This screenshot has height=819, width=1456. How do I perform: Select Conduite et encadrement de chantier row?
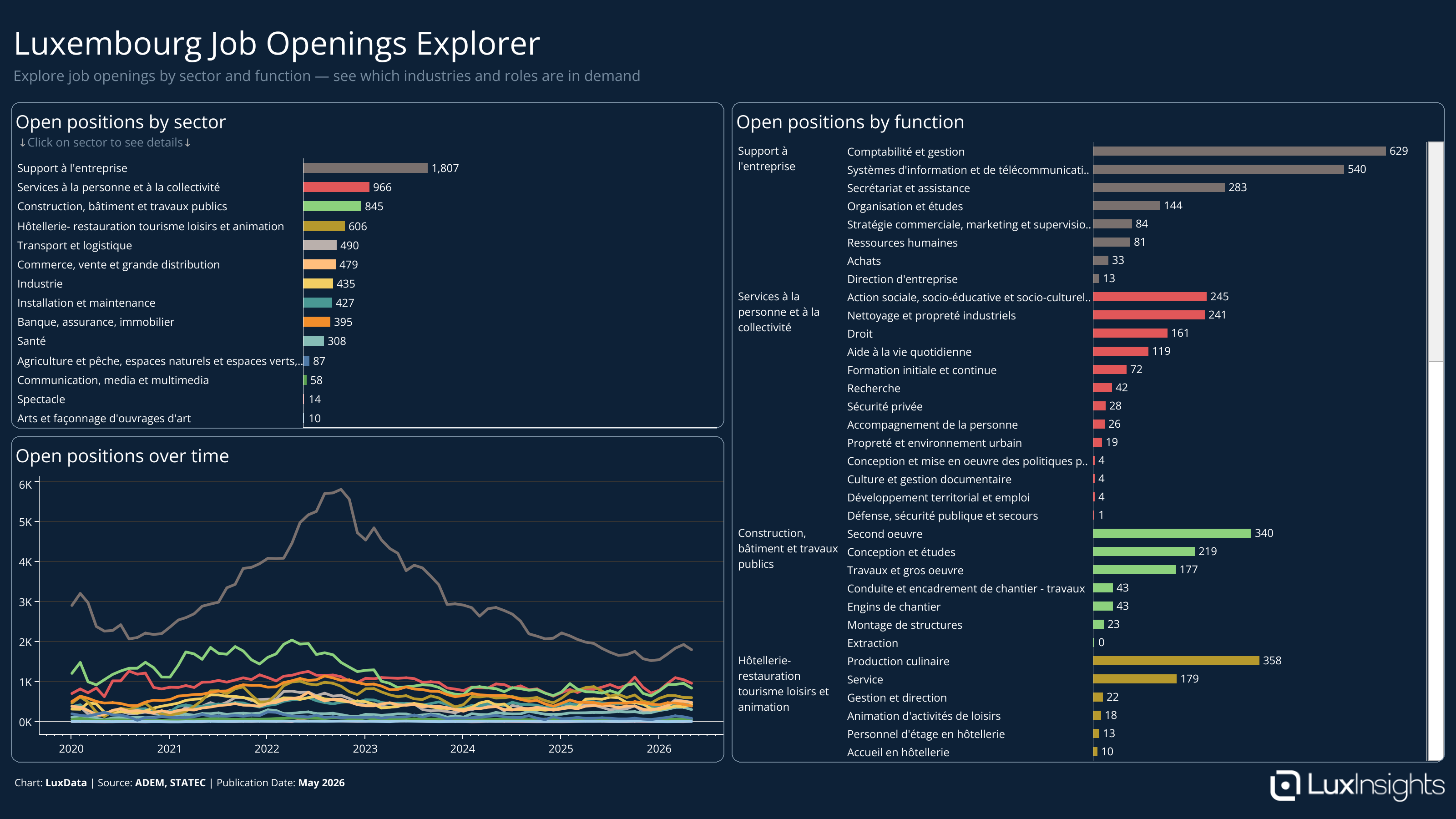[988, 589]
